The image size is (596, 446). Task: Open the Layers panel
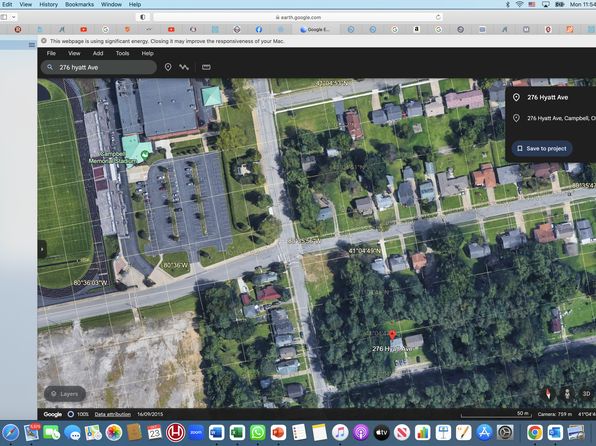point(65,394)
